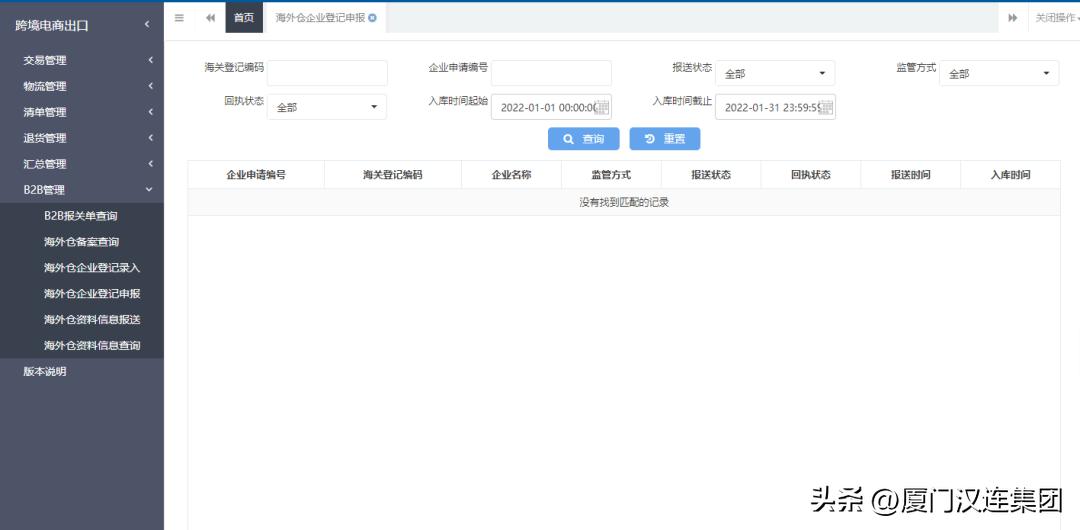This screenshot has width=1080, height=530.
Task: Focus the 企业申请编号 input field
Action: pyautogui.click(x=551, y=73)
